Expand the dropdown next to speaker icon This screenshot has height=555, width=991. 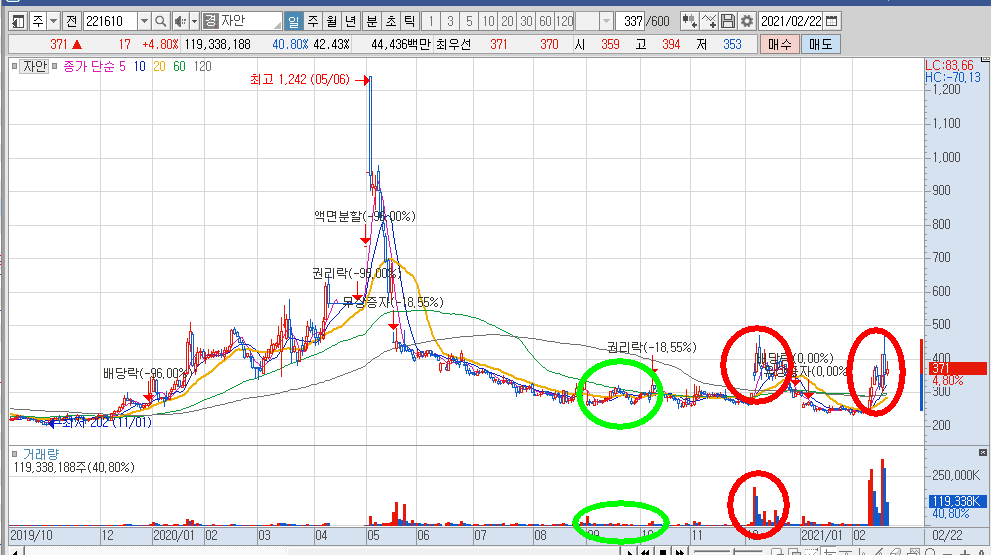pos(193,21)
